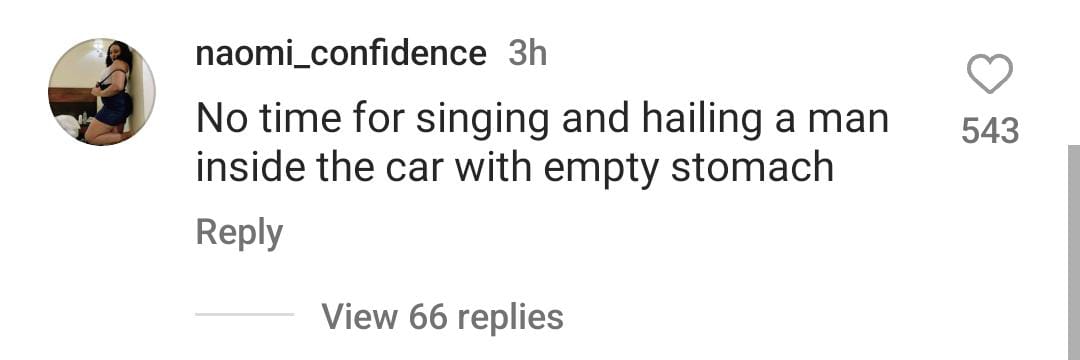Reply to naomi_confidence's comment
This screenshot has width=1080, height=360.
239,233
